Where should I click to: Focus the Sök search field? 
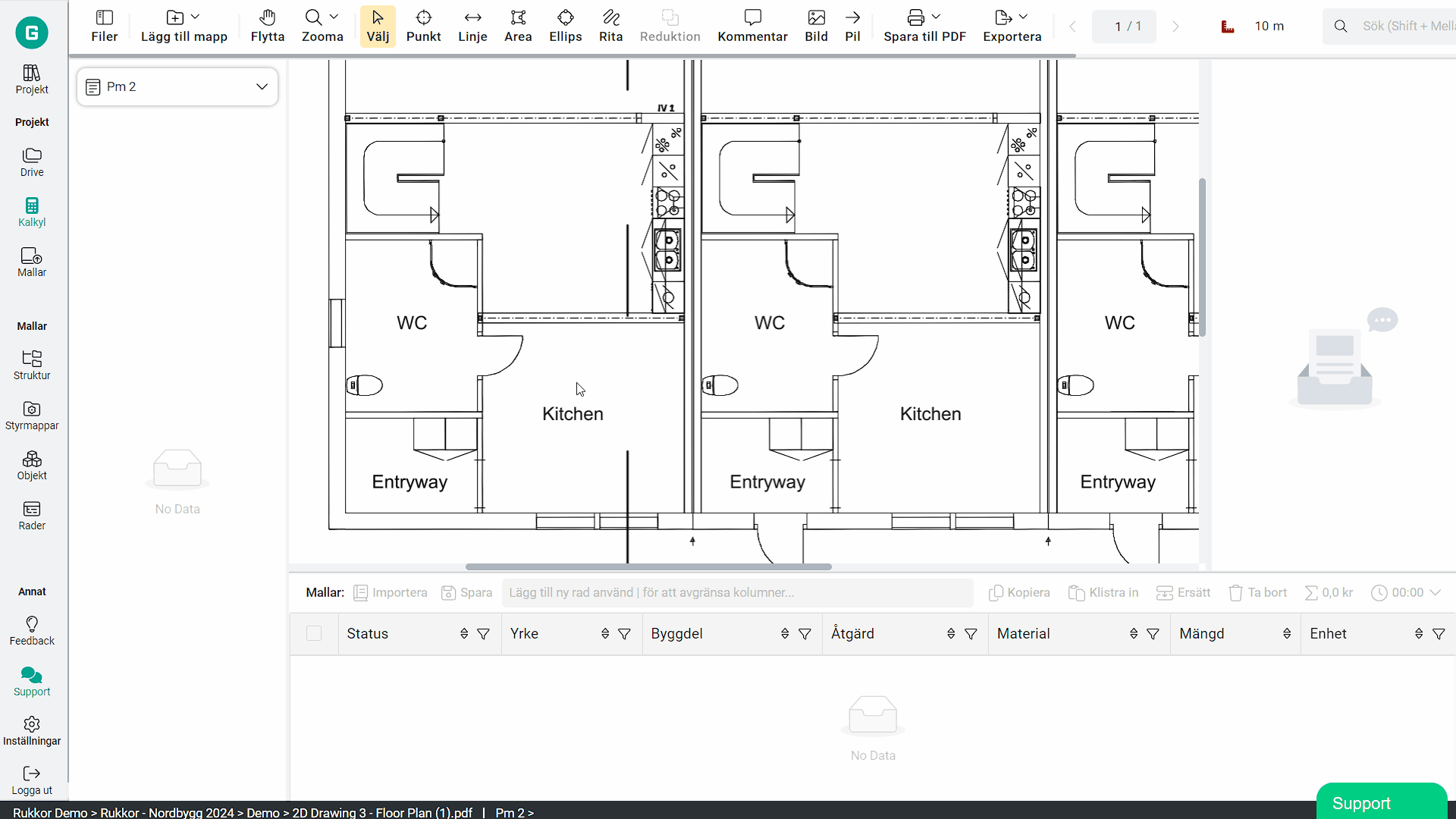tap(1389, 27)
